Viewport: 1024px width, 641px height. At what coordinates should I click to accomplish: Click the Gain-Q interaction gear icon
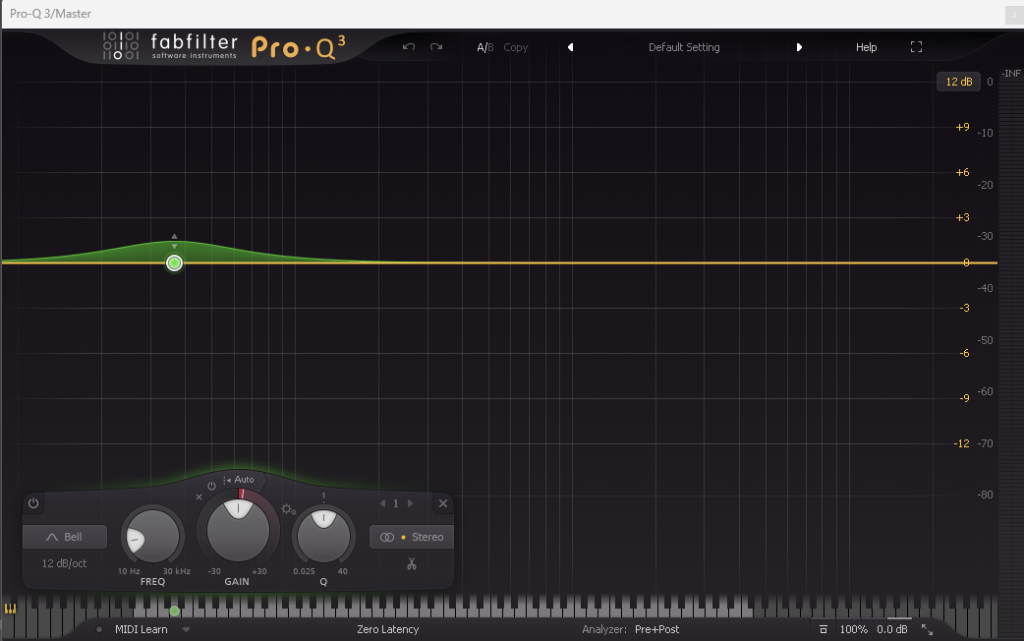pos(289,509)
